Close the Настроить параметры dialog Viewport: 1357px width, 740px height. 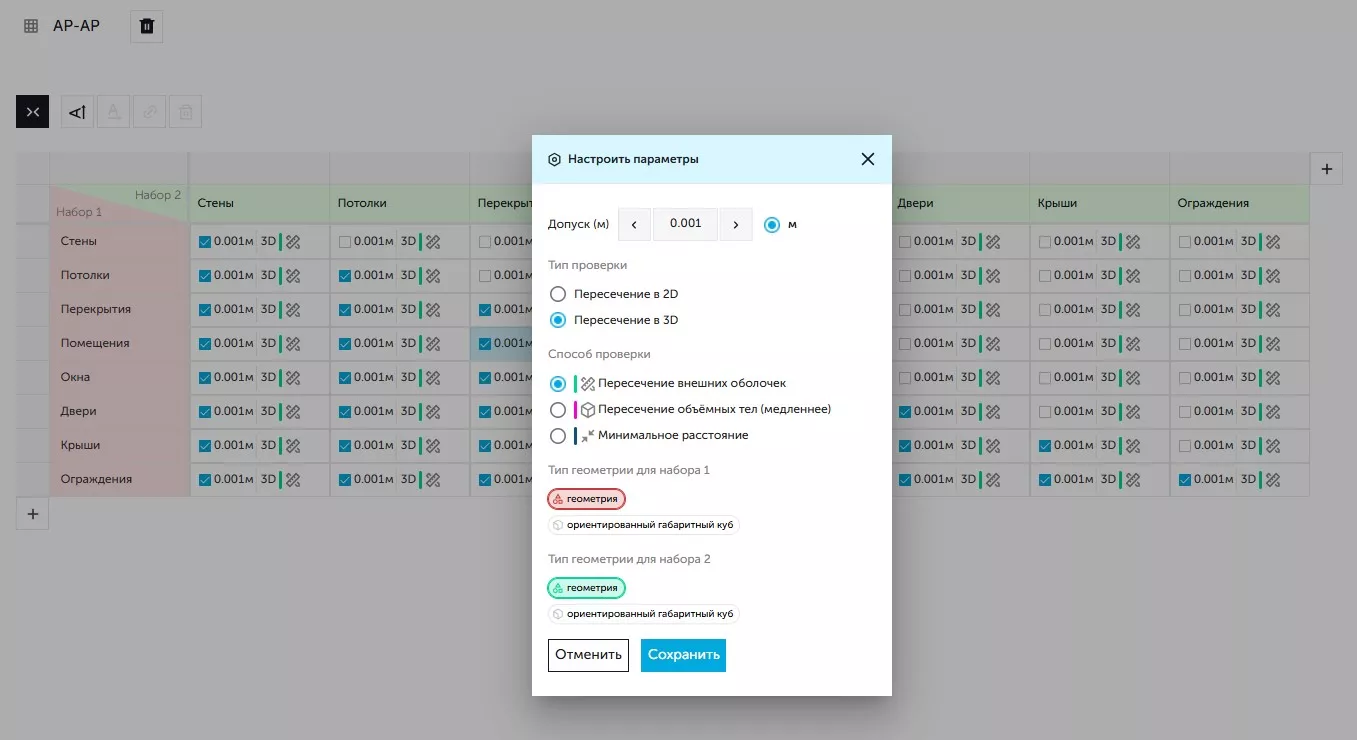coord(867,159)
